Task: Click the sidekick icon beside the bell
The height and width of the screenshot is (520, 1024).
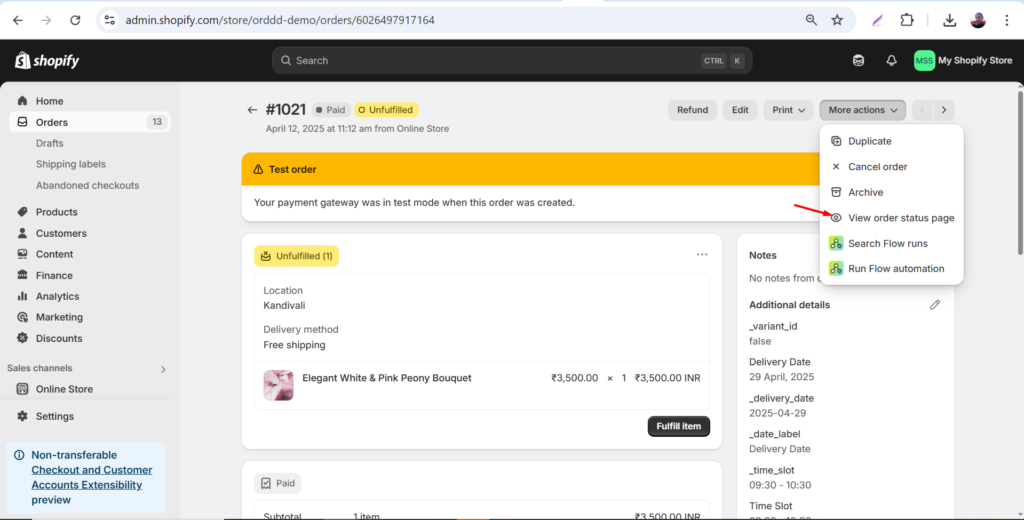Action: point(858,61)
